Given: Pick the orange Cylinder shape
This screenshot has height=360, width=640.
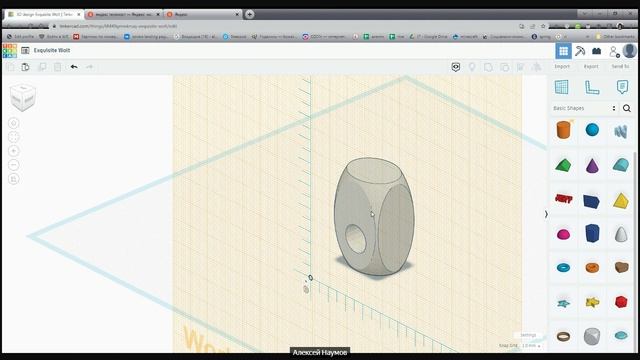Looking at the screenshot, I should (x=564, y=130).
